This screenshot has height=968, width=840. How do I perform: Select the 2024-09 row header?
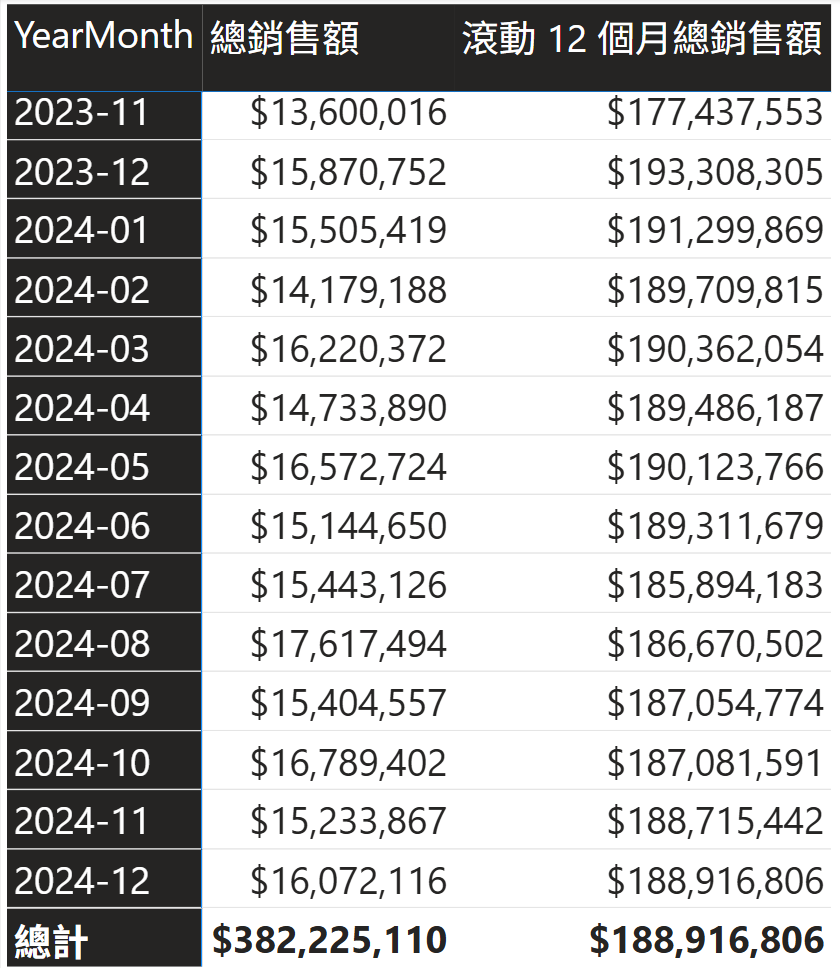[104, 702]
